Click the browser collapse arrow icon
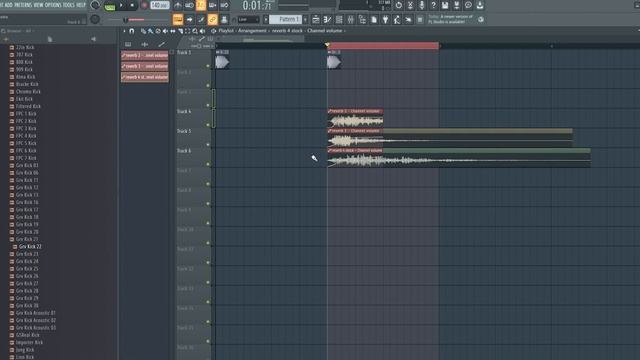This screenshot has height=360, width=640. click(93, 39)
